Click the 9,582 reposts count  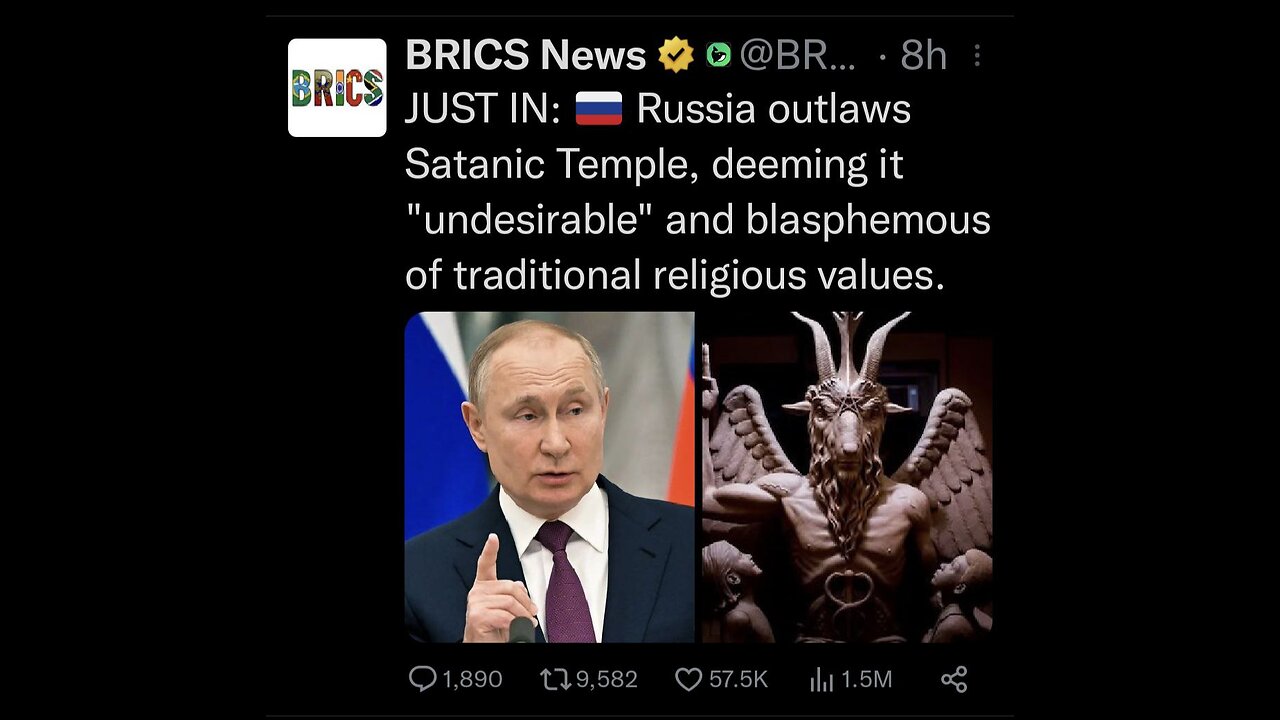606,680
